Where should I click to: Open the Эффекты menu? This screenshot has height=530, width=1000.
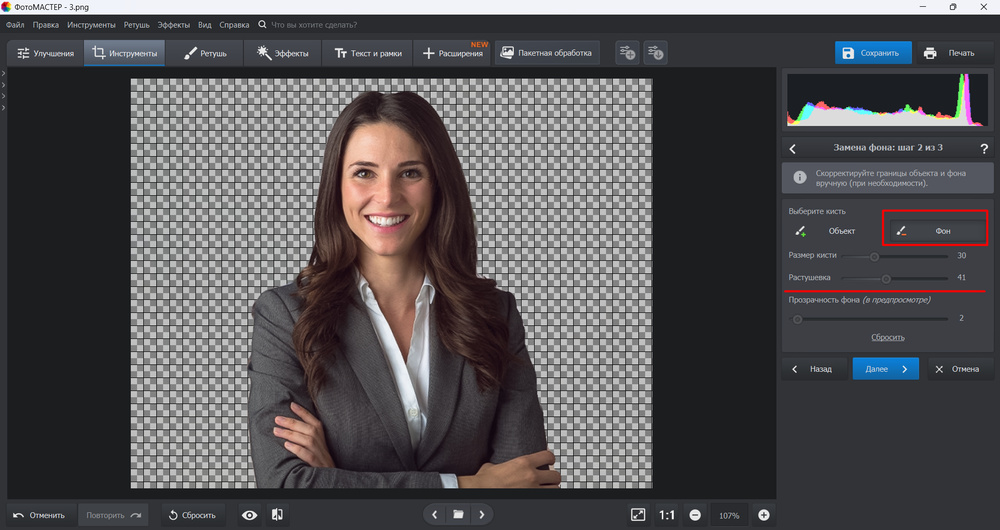click(x=173, y=24)
